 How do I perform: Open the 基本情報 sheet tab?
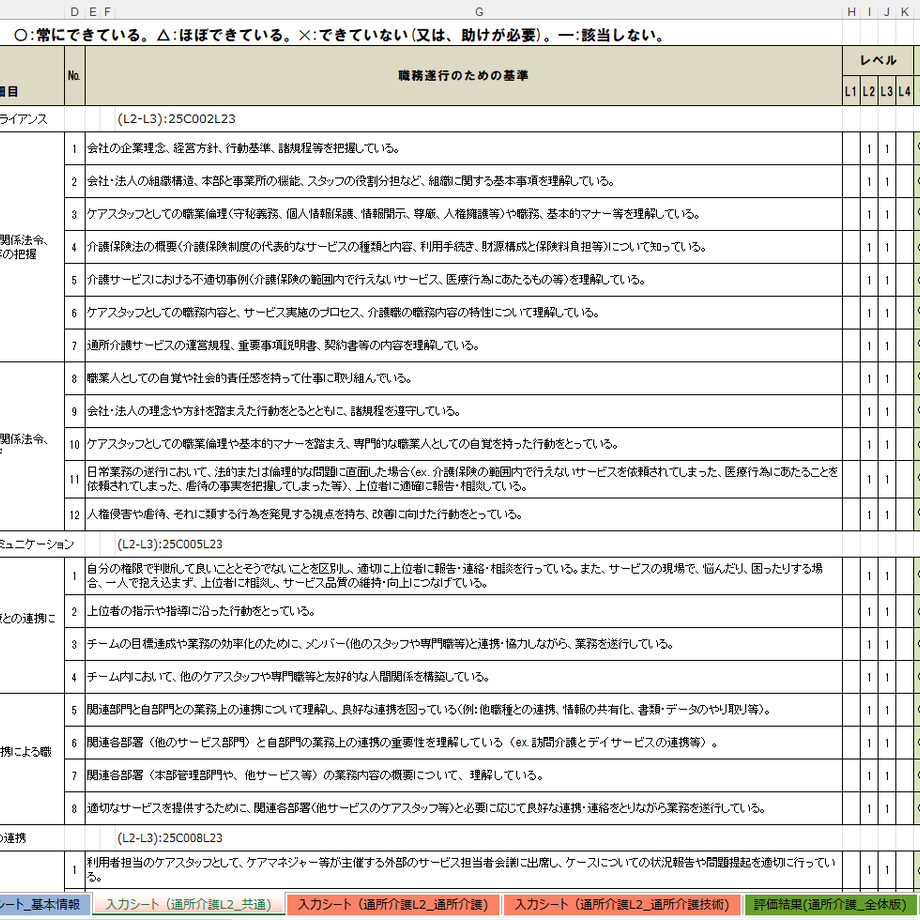(x=44, y=904)
